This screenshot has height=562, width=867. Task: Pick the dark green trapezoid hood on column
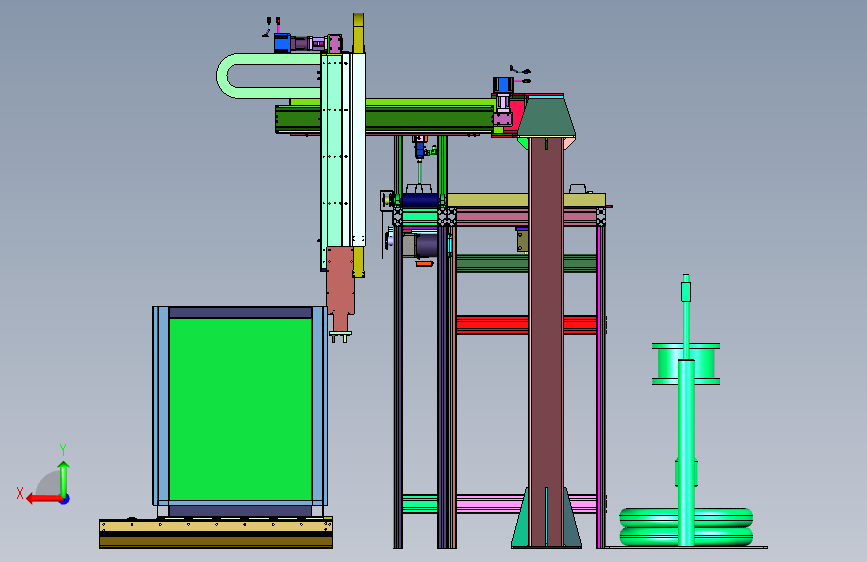[546, 117]
